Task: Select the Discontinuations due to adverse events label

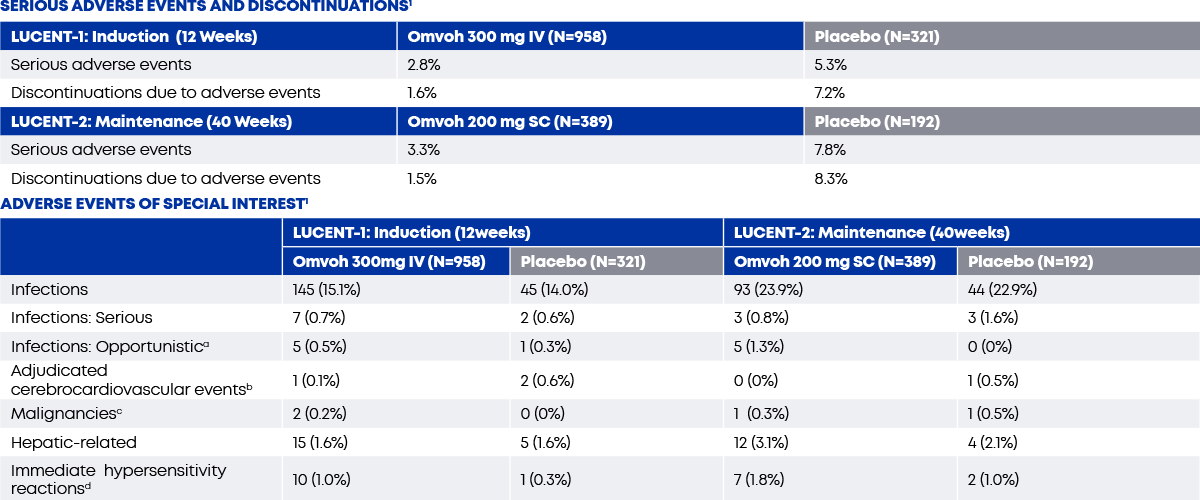Action: [x=166, y=179]
